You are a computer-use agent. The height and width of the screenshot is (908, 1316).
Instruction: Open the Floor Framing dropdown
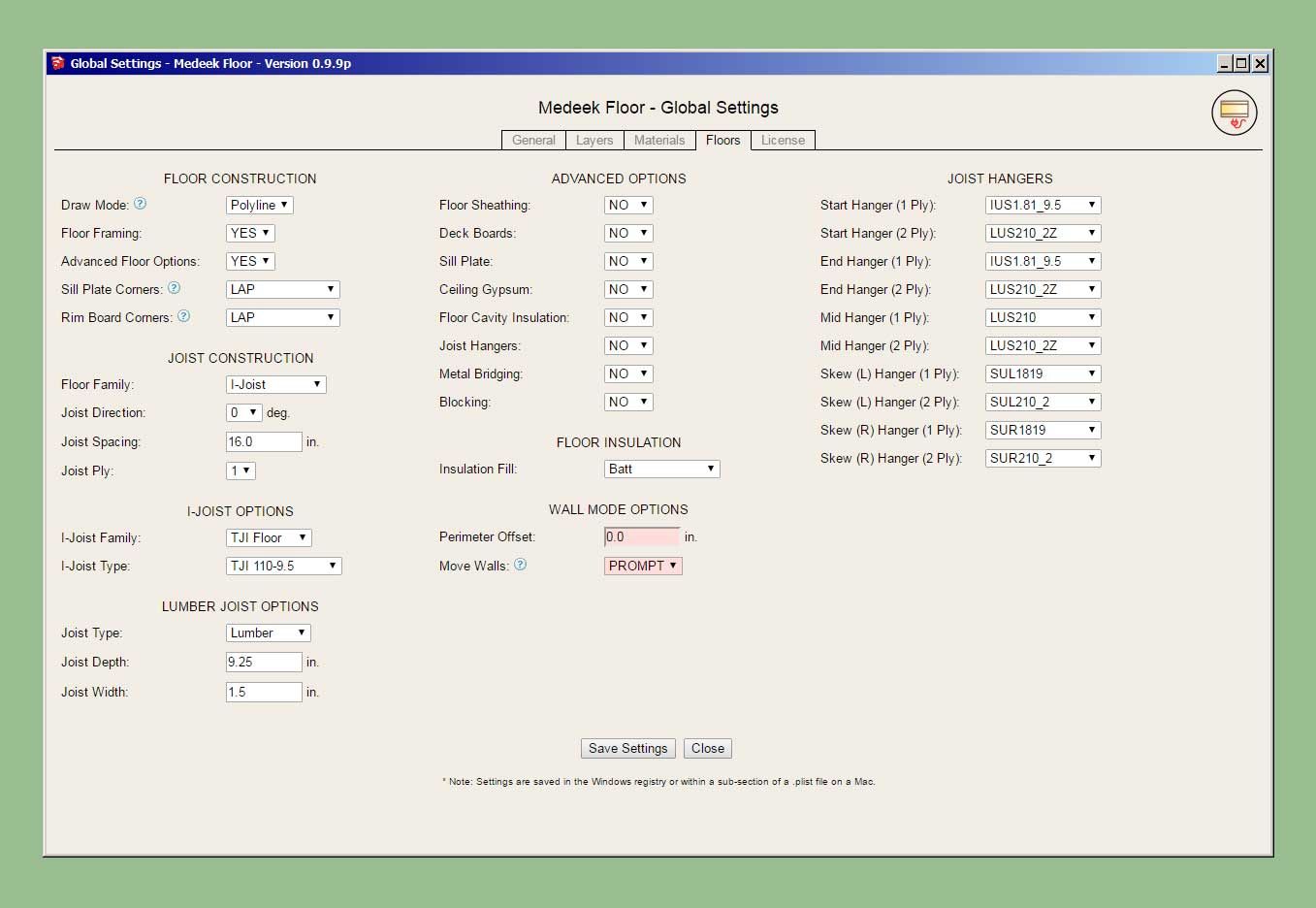250,233
